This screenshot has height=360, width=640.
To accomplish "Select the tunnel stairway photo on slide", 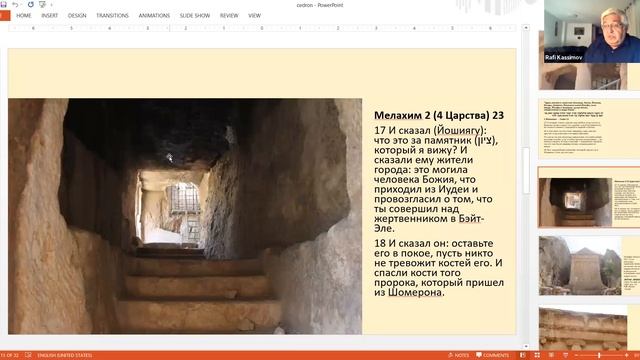I will click(185, 216).
